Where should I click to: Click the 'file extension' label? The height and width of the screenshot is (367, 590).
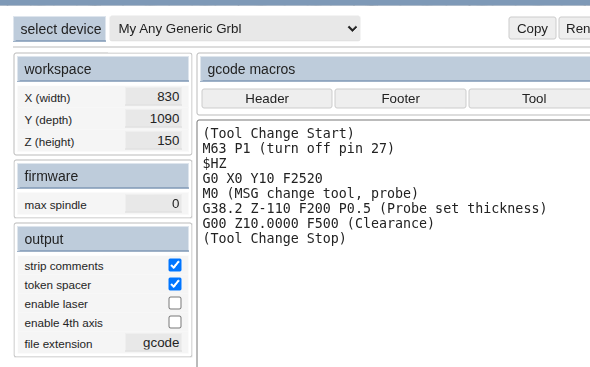tap(58, 344)
